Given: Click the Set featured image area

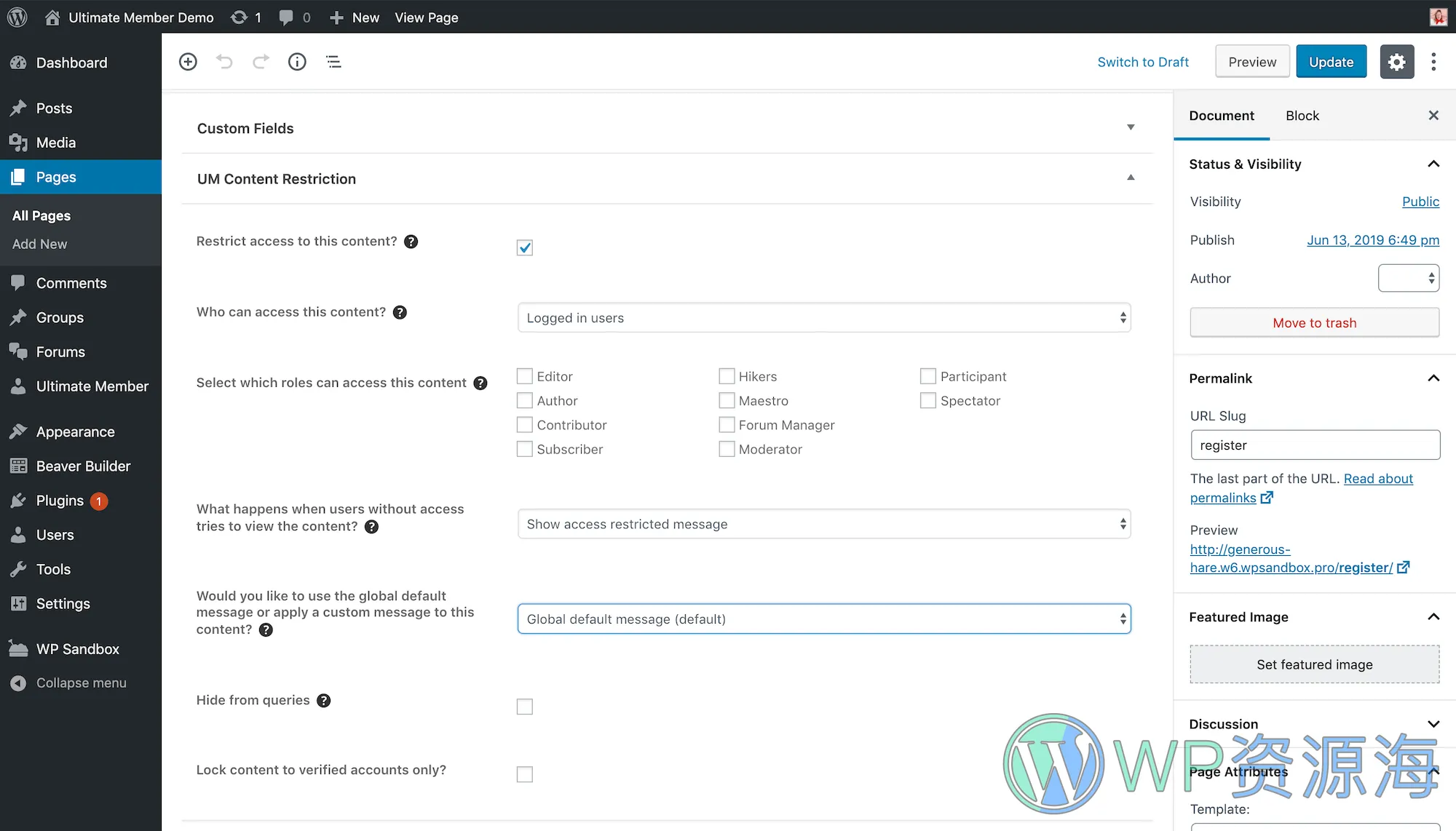Looking at the screenshot, I should [1314, 664].
